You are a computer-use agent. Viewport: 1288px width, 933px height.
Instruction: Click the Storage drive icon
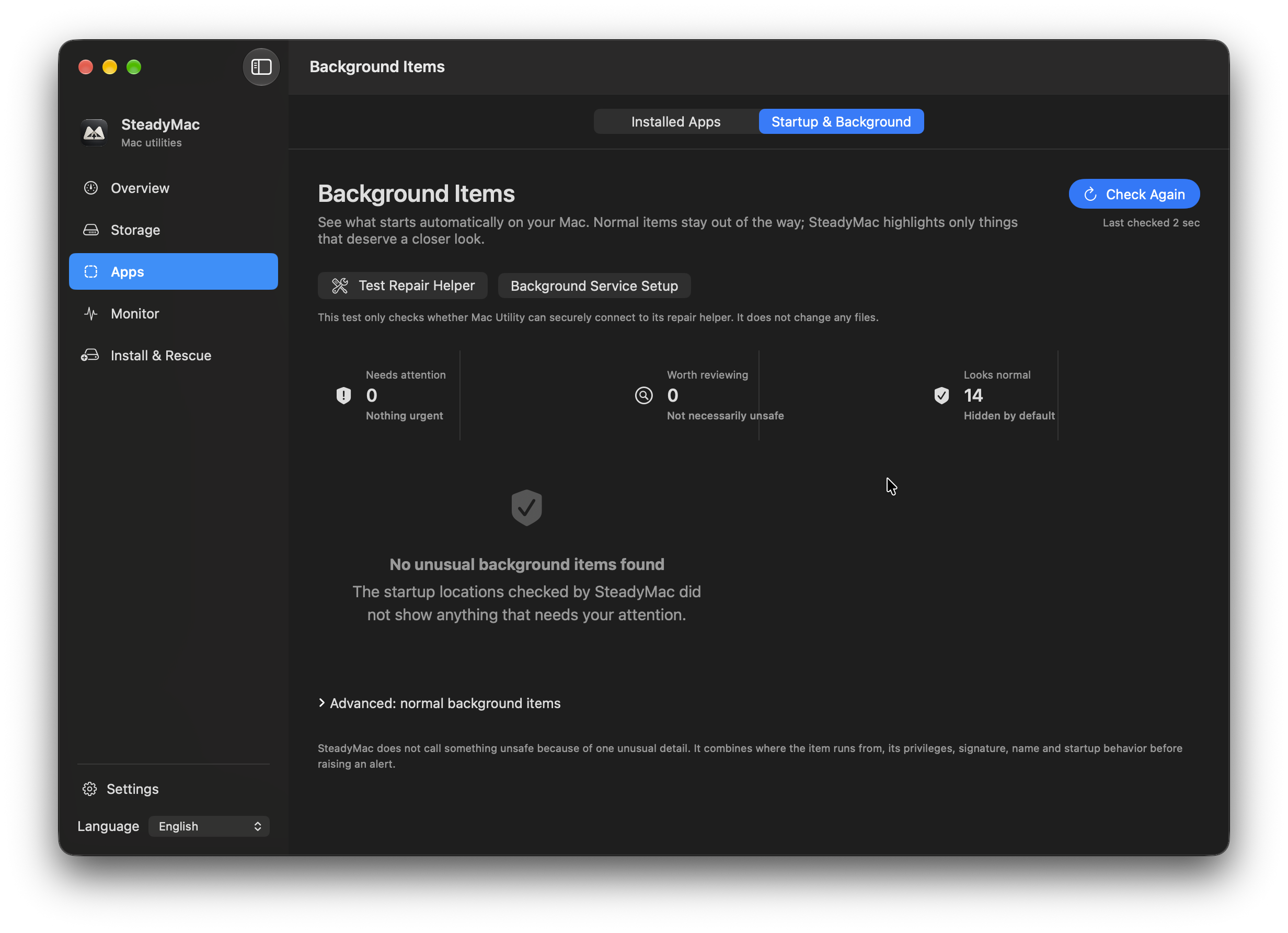[x=91, y=230]
